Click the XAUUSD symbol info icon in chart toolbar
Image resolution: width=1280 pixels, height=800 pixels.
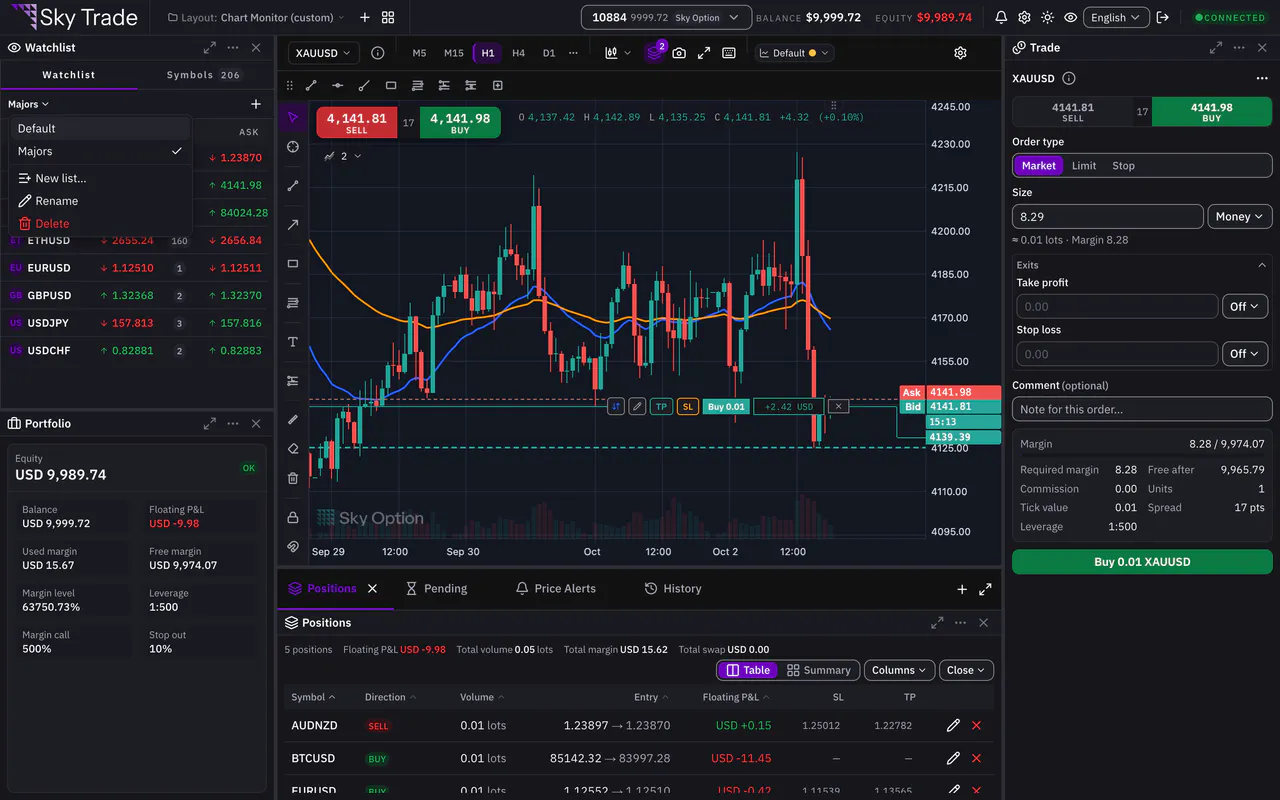click(x=377, y=53)
